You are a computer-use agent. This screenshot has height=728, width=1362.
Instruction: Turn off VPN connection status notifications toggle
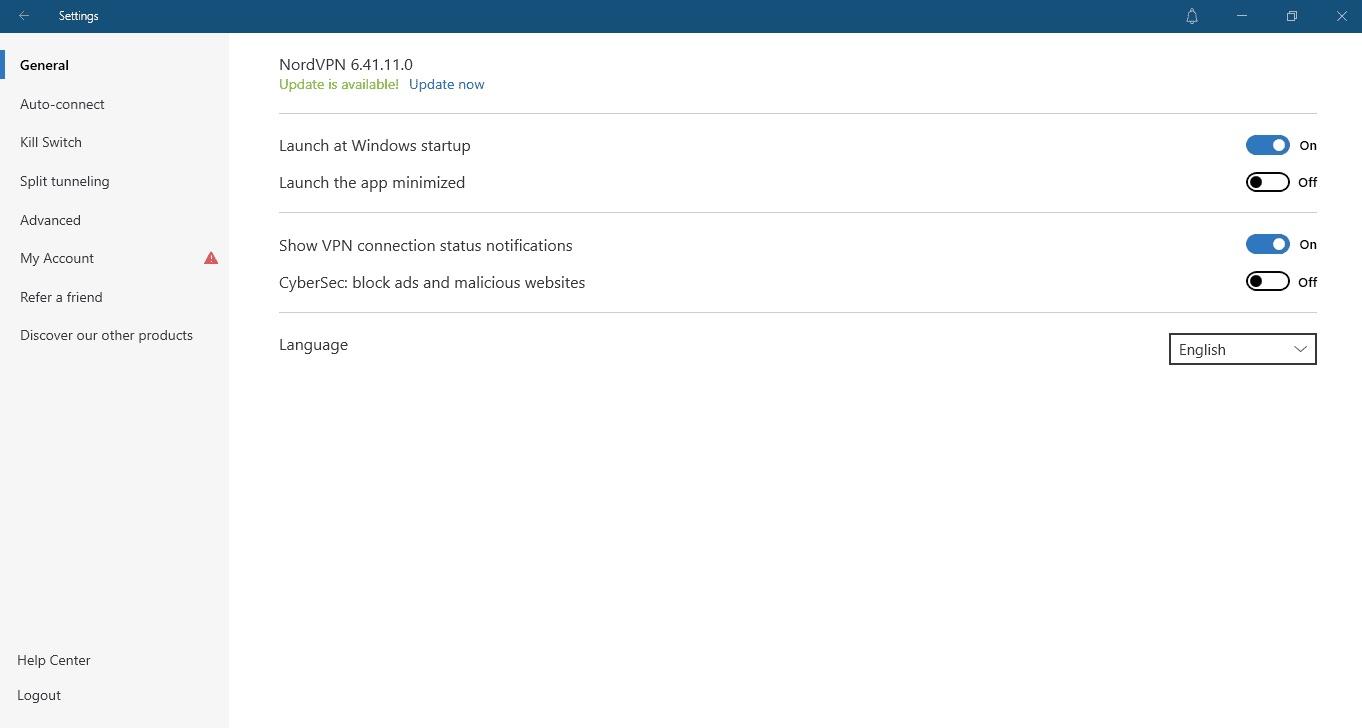1267,244
